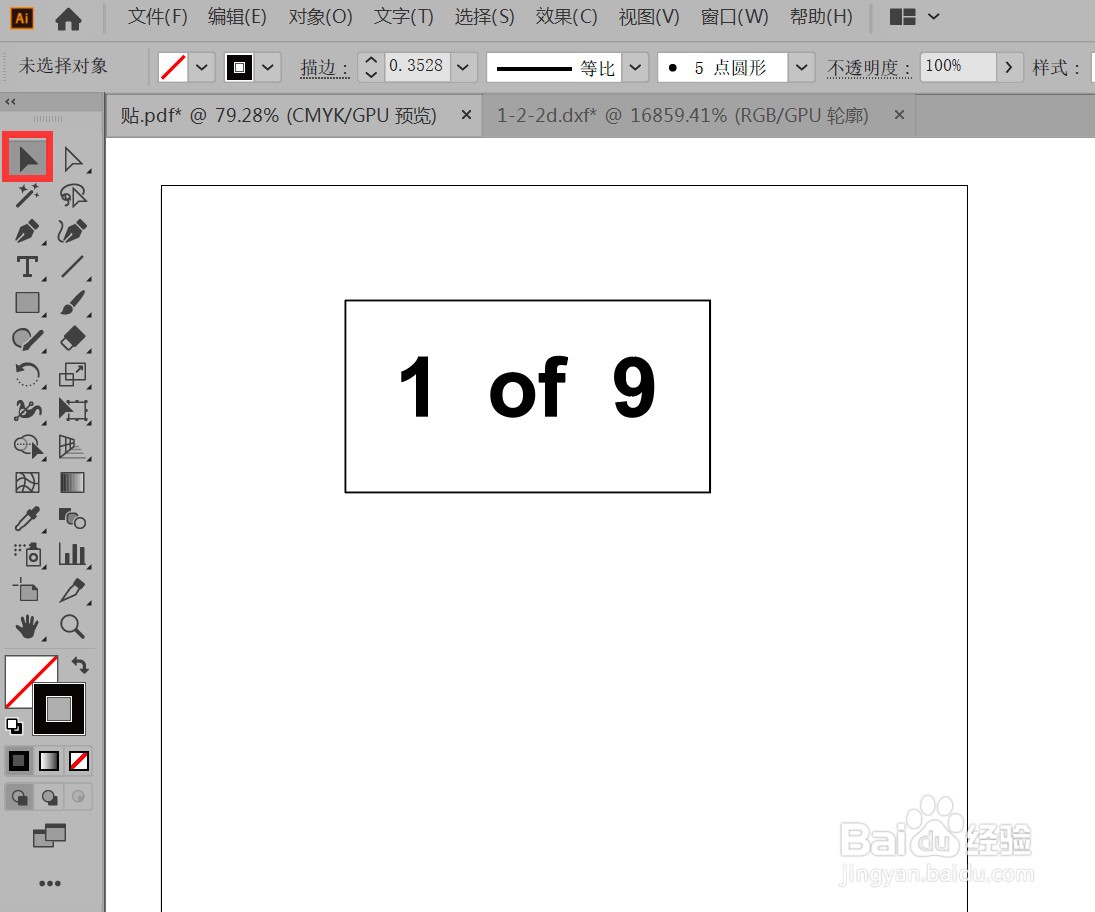
Task: Select the Direct Selection tool
Action: (x=73, y=159)
